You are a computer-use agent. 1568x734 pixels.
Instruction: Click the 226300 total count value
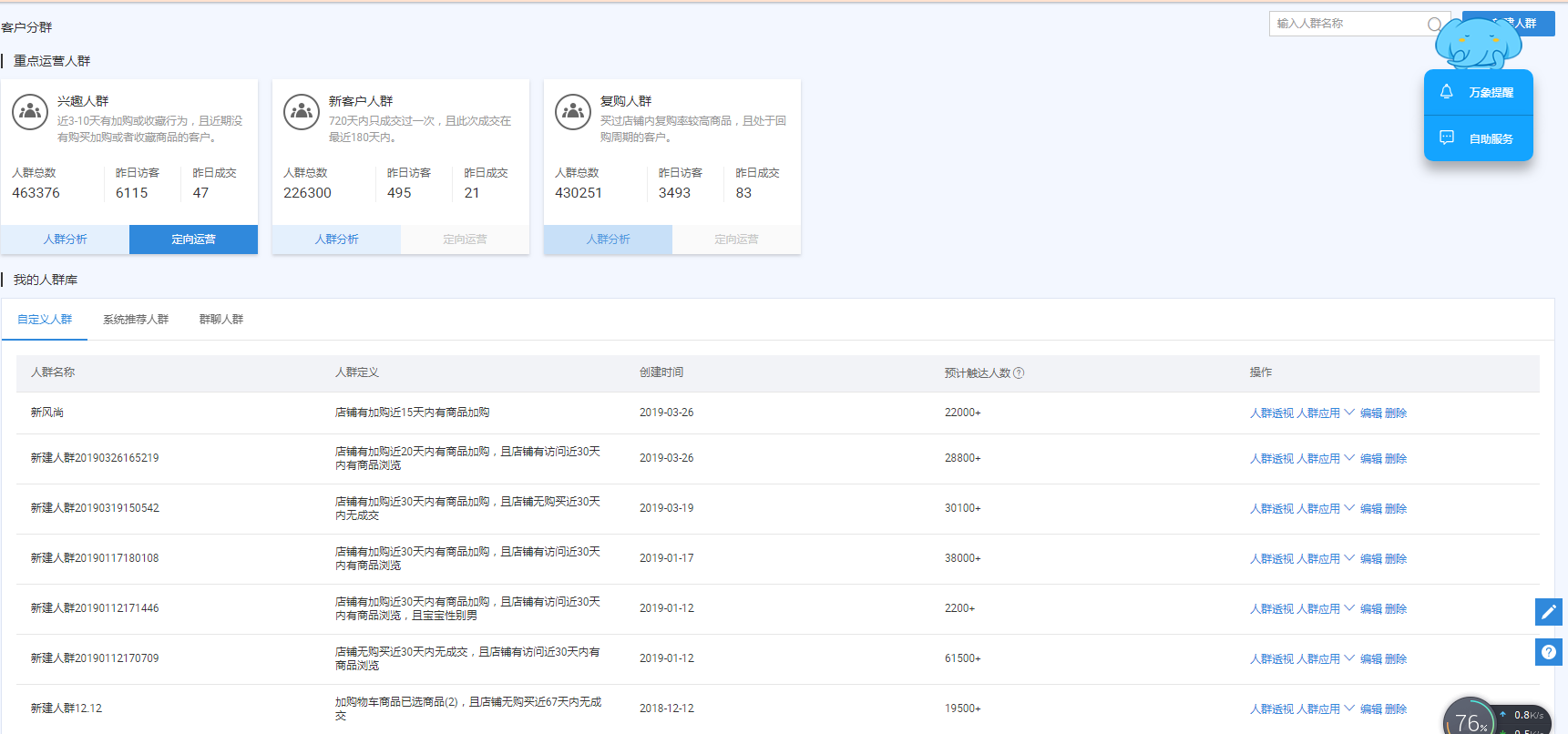coord(307,193)
